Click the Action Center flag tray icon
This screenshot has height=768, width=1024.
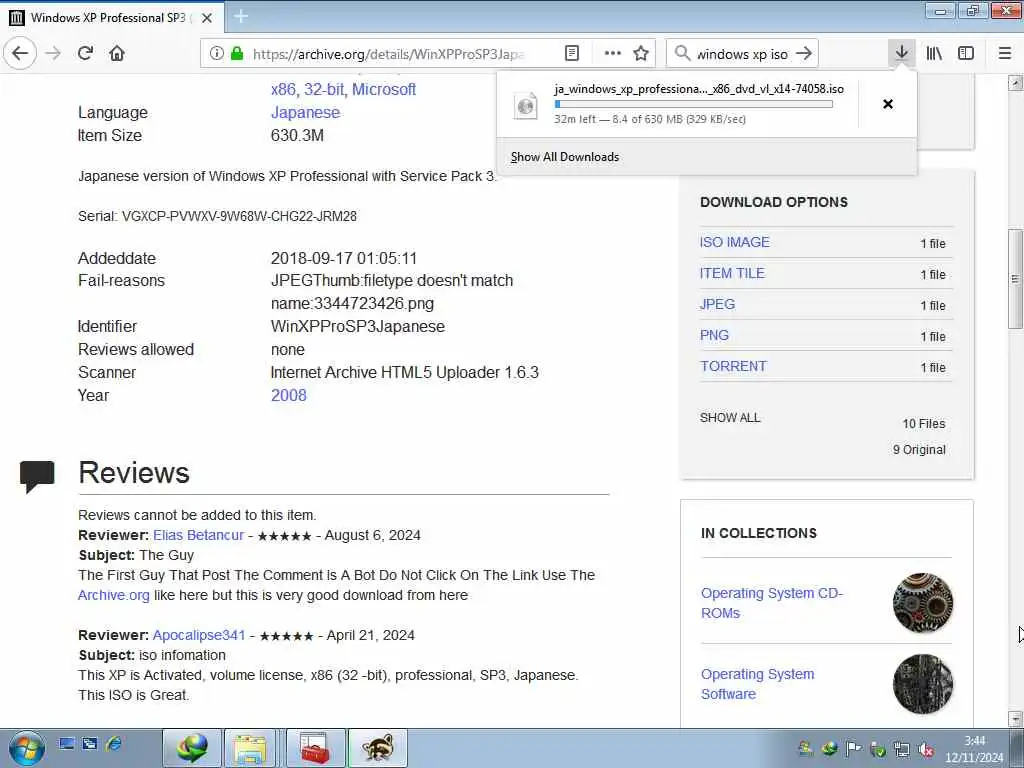tap(853, 749)
